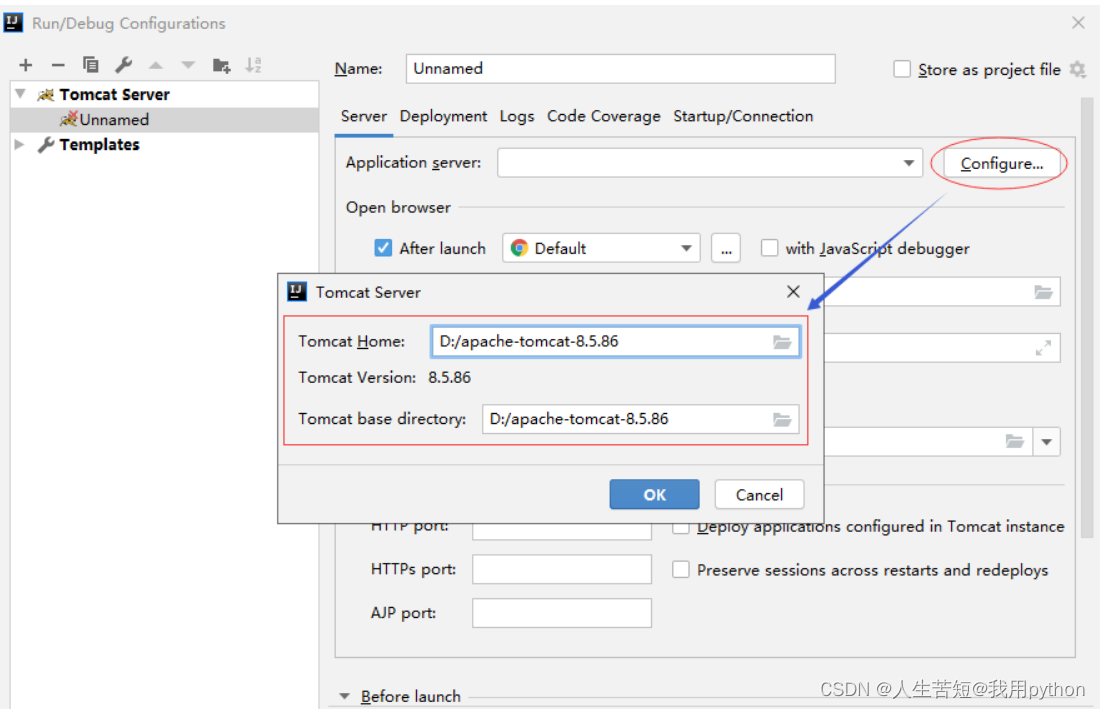Sort configurations alphabetically

(x=253, y=65)
